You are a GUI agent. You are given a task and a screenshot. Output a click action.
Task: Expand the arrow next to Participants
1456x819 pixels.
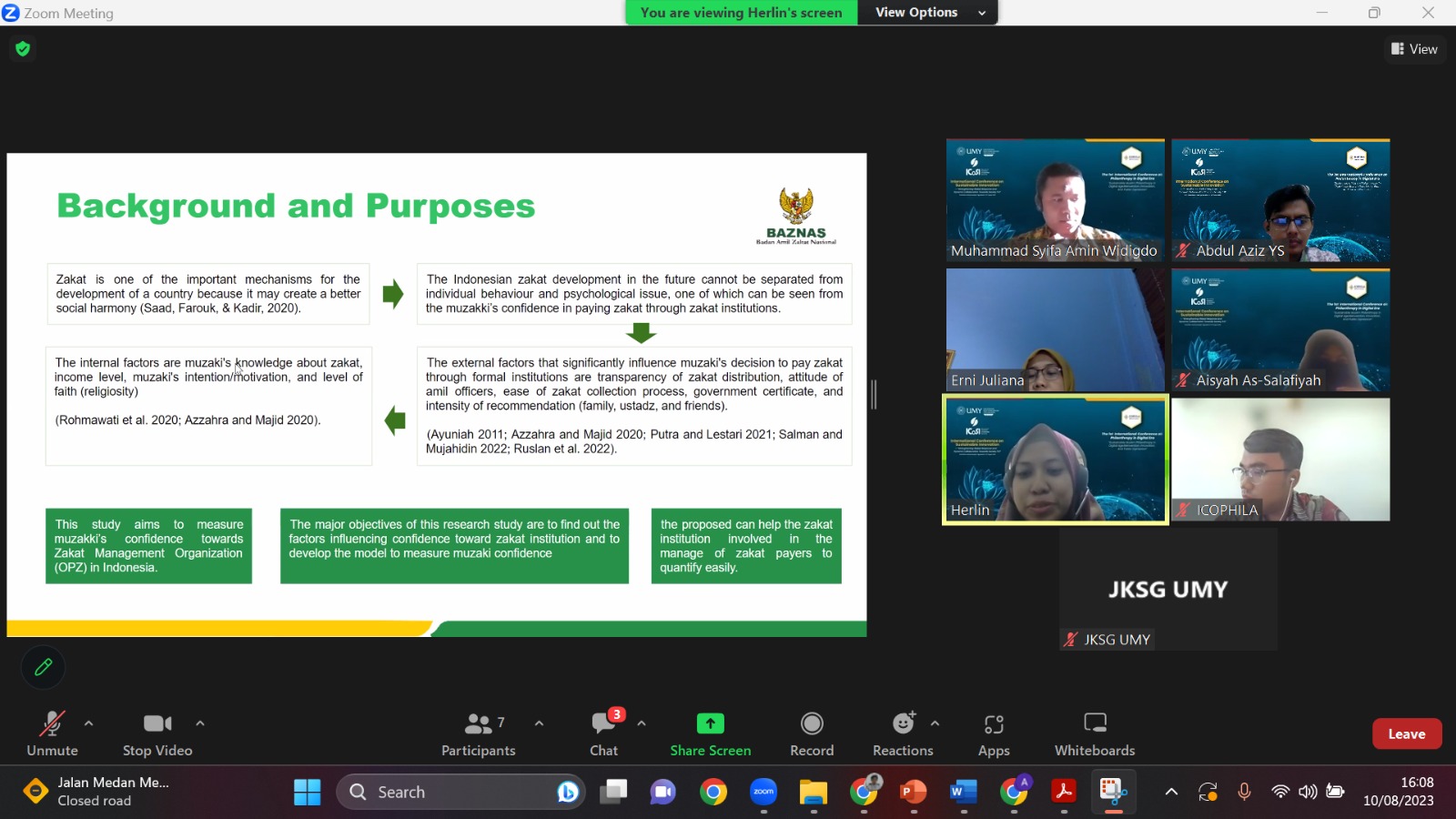point(539,723)
